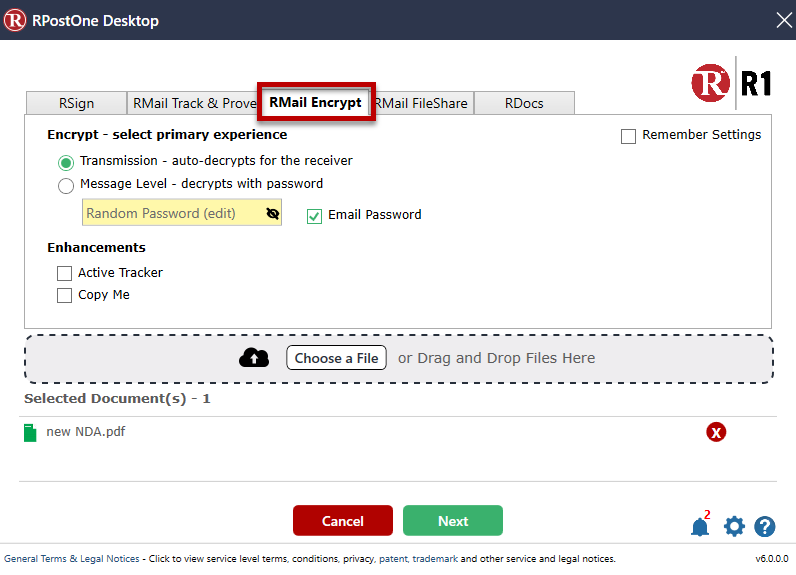The height and width of the screenshot is (575, 796).
Task: Click the red Cancel button
Action: pos(343,521)
